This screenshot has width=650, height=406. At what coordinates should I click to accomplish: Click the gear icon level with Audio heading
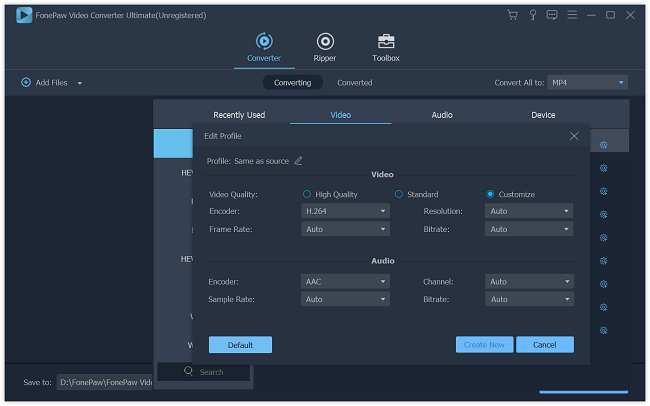pyautogui.click(x=604, y=261)
